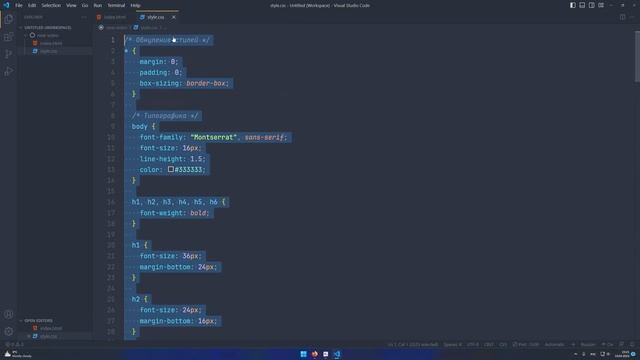Open the Go menu
The width and height of the screenshot is (640, 360).
(x=85, y=5)
